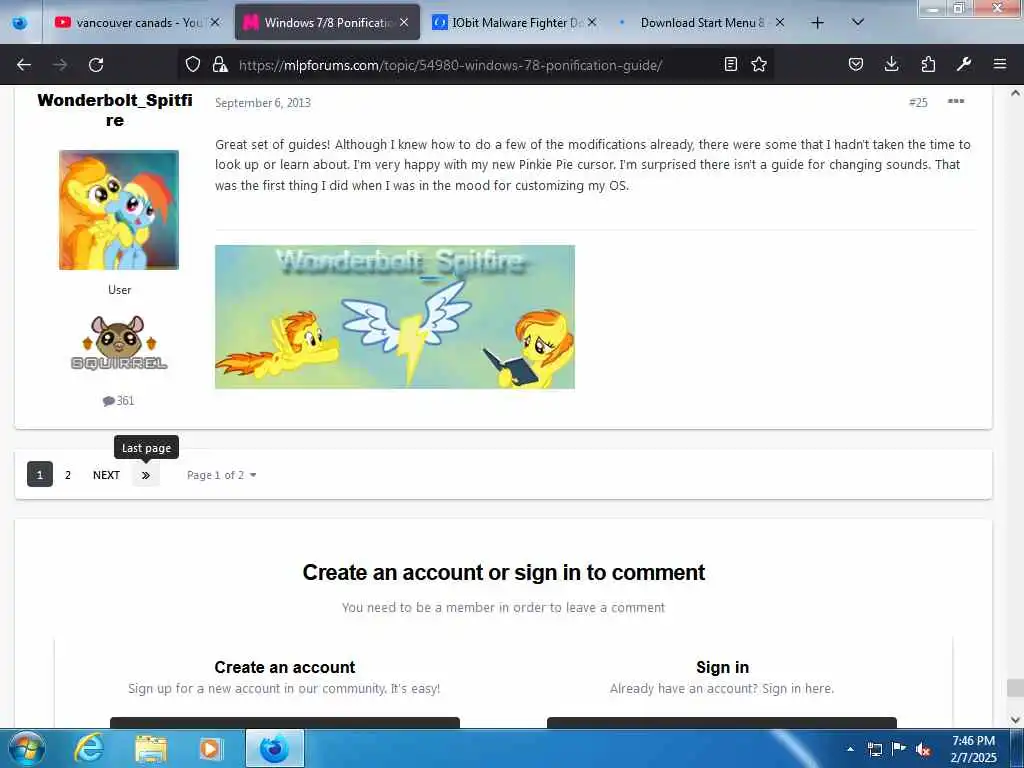Viewport: 1024px width, 768px height.
Task: Toggle reader view icon
Action: point(731,64)
